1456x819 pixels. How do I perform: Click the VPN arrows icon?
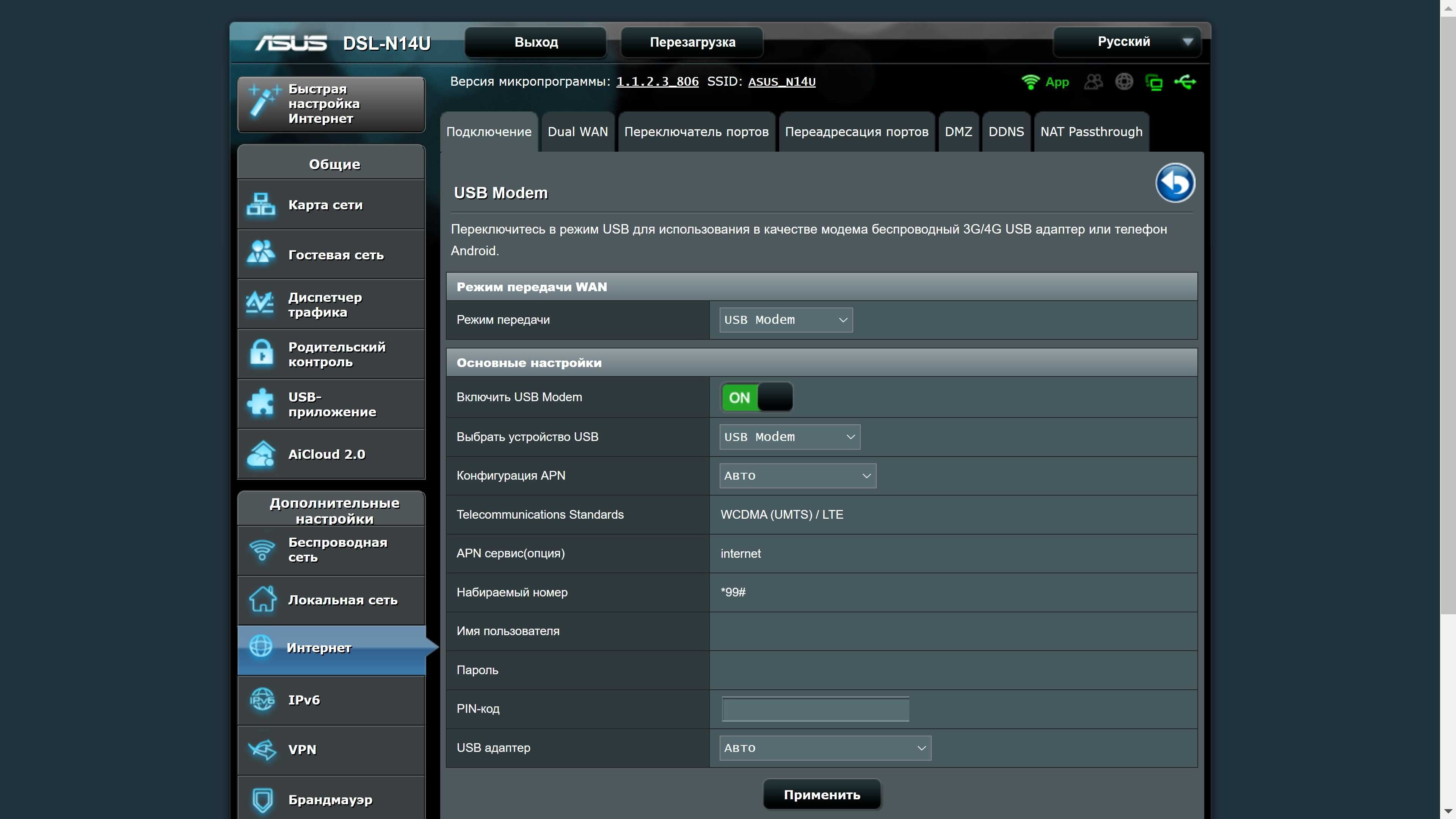coord(262,750)
